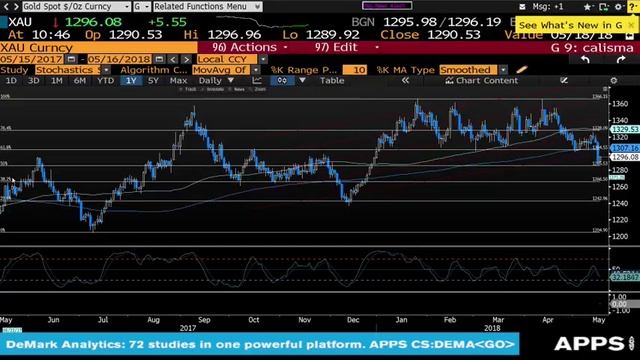640x360 pixels.
Task: Open the See What's New in G tip
Action: coord(570,25)
